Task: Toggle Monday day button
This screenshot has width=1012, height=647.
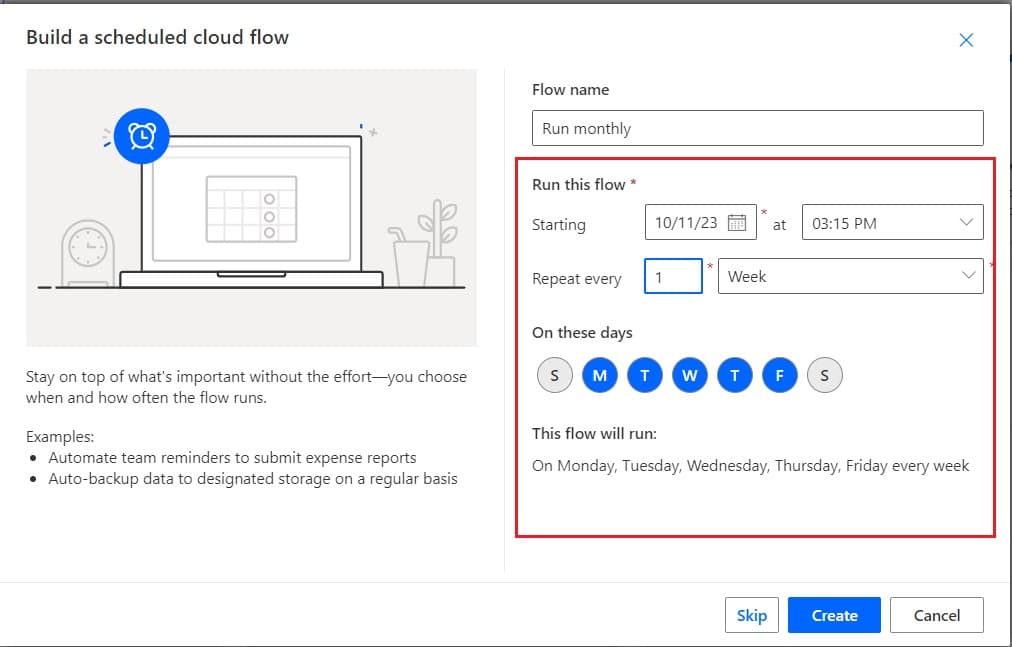Action: [x=600, y=375]
